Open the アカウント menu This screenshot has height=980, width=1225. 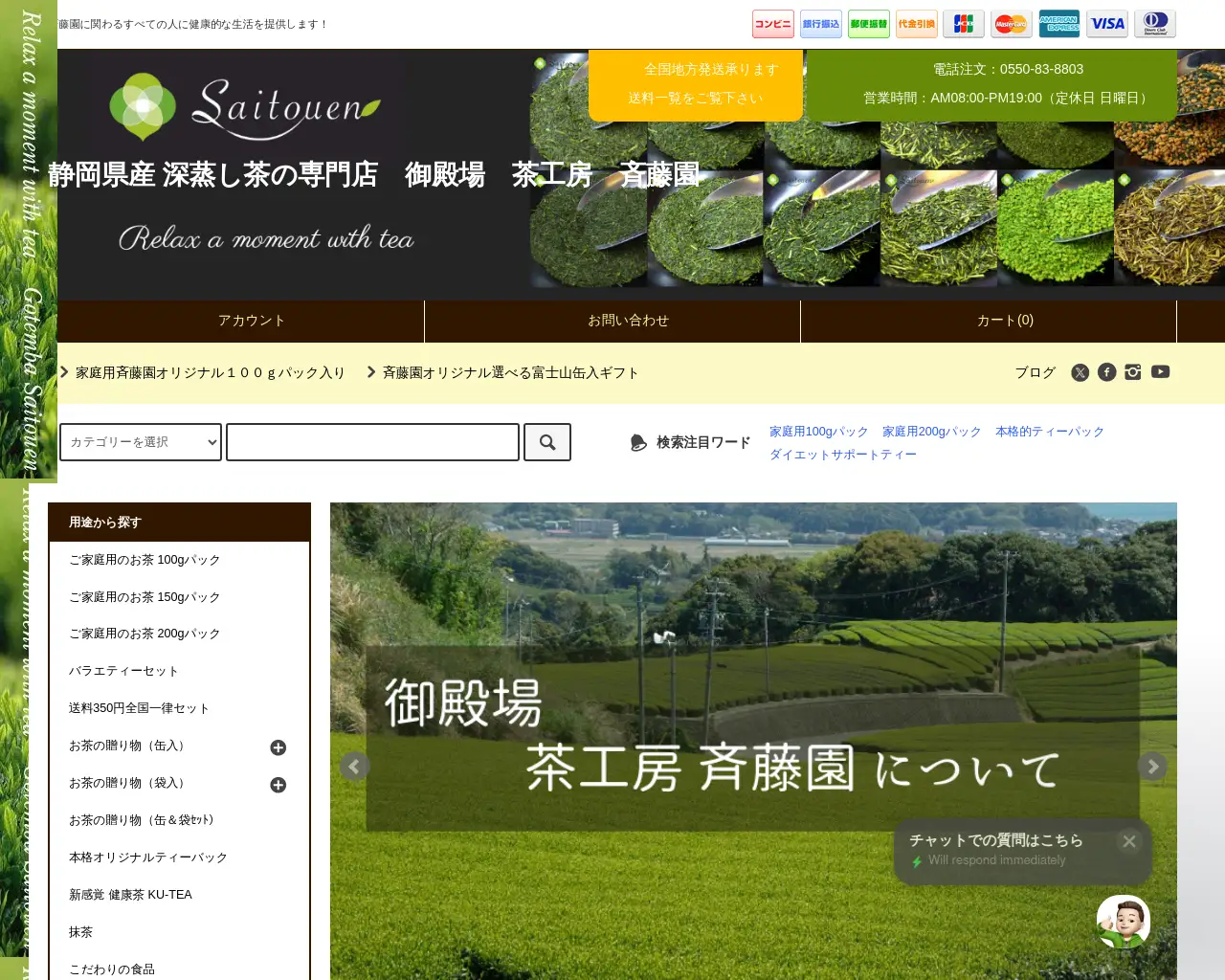click(x=252, y=321)
